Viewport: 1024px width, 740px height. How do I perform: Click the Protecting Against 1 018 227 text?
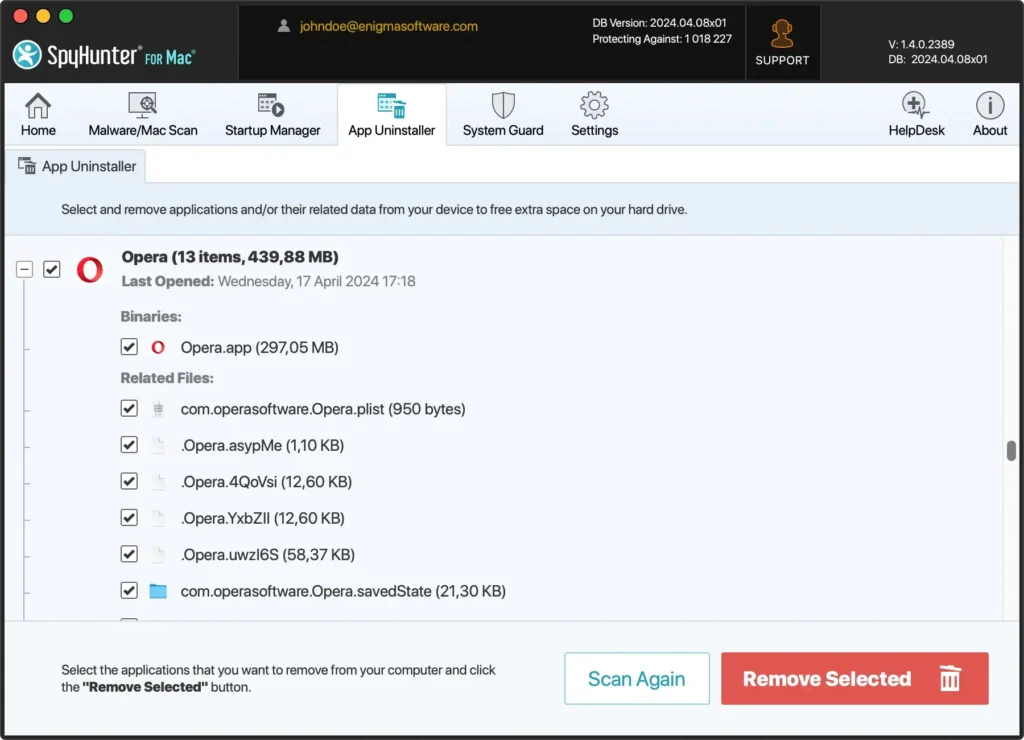coord(662,39)
